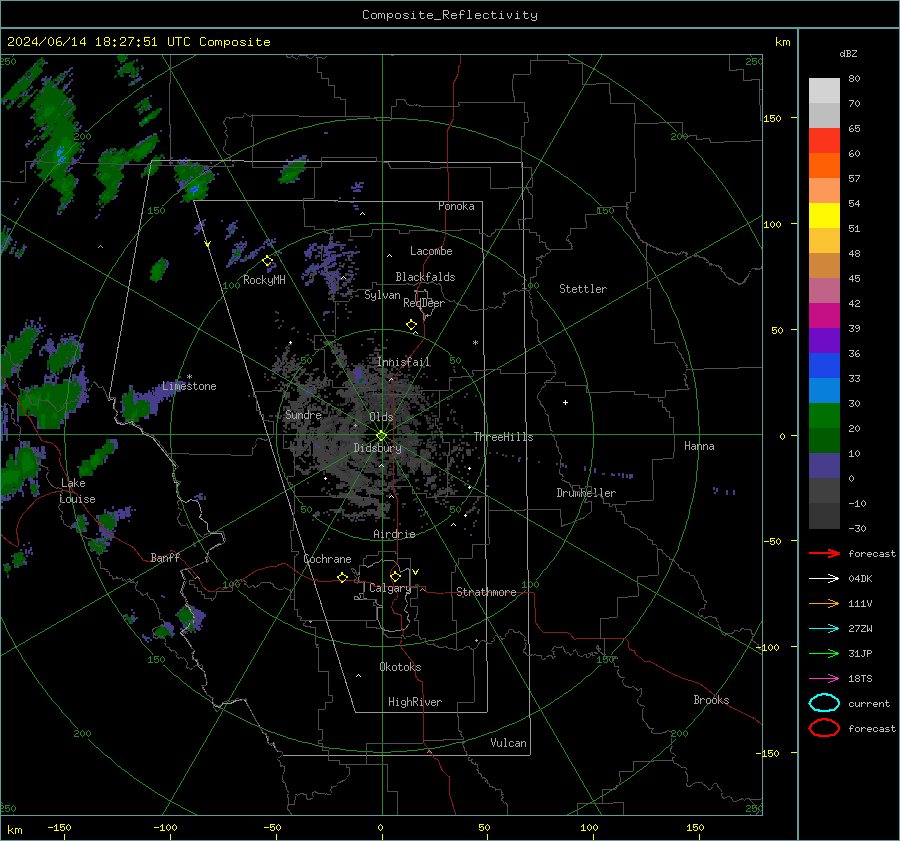Click the Ponoka city label
Viewport: 900px width, 841px height.
click(456, 206)
